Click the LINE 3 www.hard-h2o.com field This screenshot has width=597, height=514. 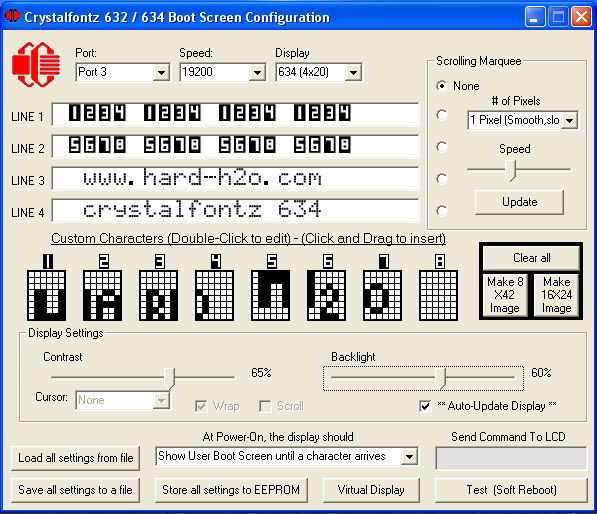[235, 179]
